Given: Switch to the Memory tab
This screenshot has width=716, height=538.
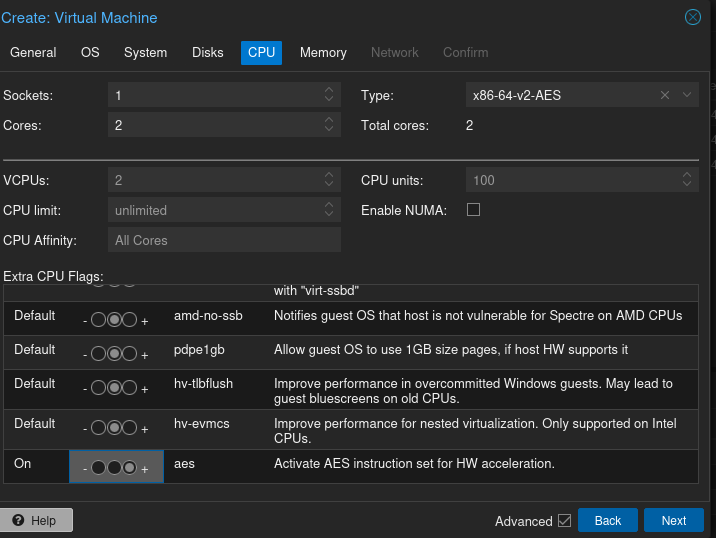Looking at the screenshot, I should pos(323,53).
